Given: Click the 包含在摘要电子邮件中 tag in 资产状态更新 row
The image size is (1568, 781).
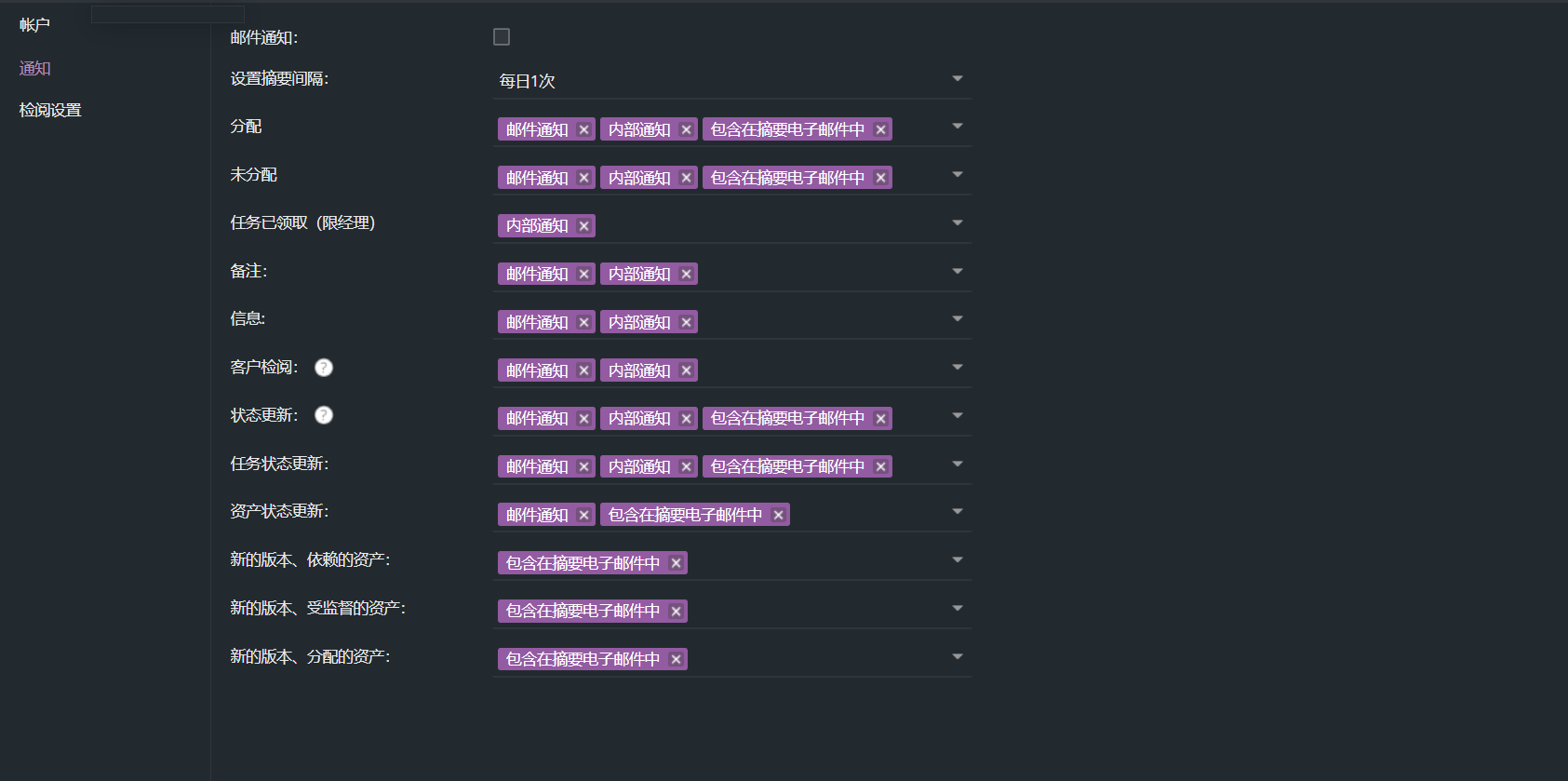Looking at the screenshot, I should coord(684,515).
